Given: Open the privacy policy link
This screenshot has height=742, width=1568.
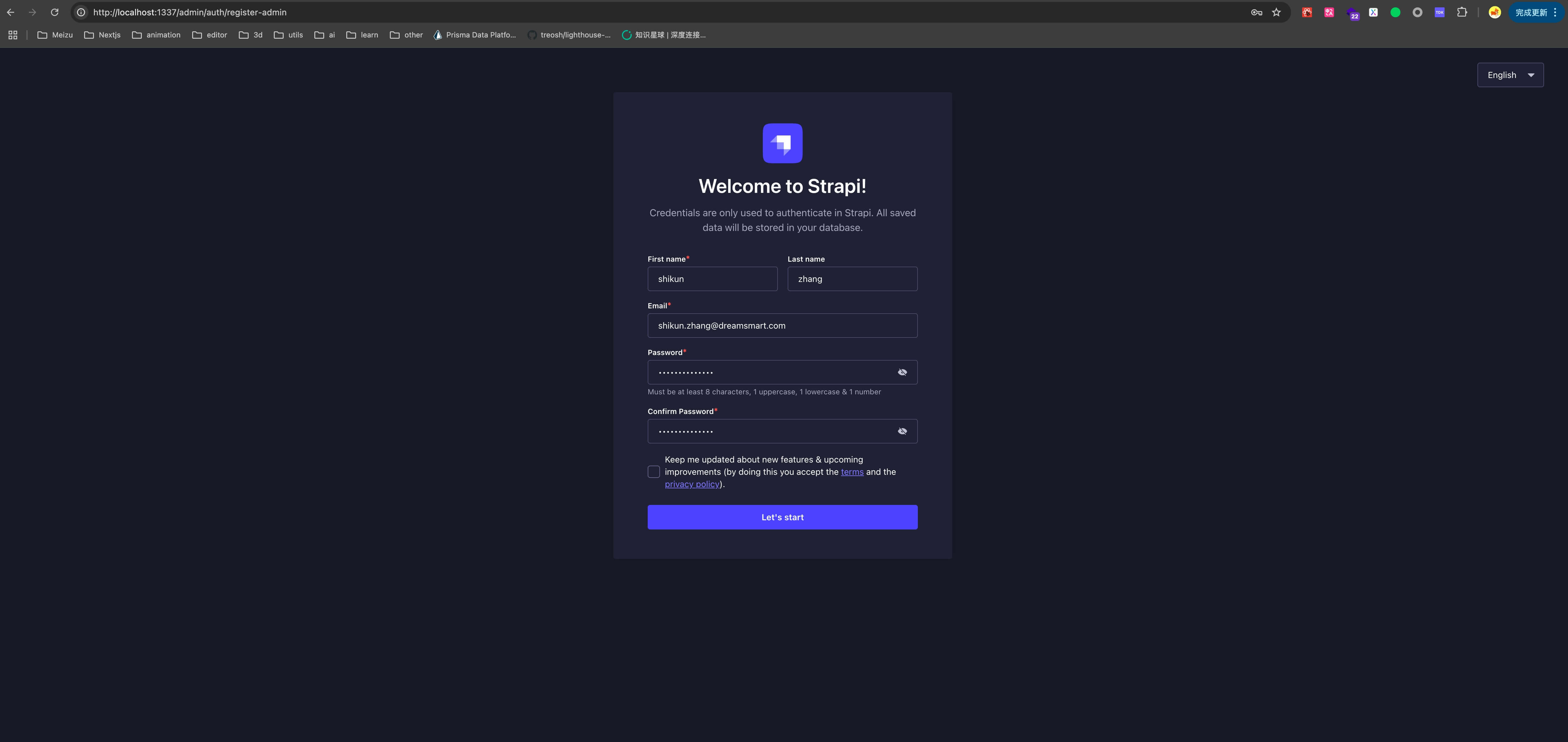Looking at the screenshot, I should 692,484.
